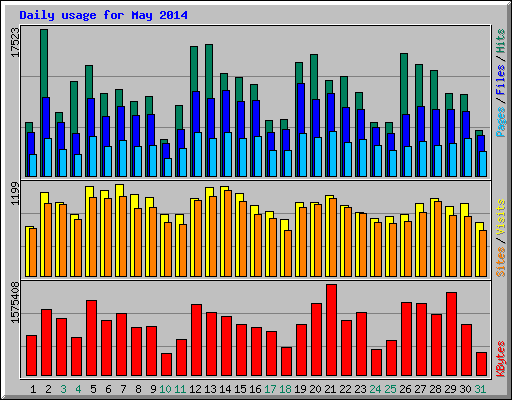The height and width of the screenshot is (400, 512).
Task: Click day 26 on the x-axis
Action: click(x=405, y=389)
